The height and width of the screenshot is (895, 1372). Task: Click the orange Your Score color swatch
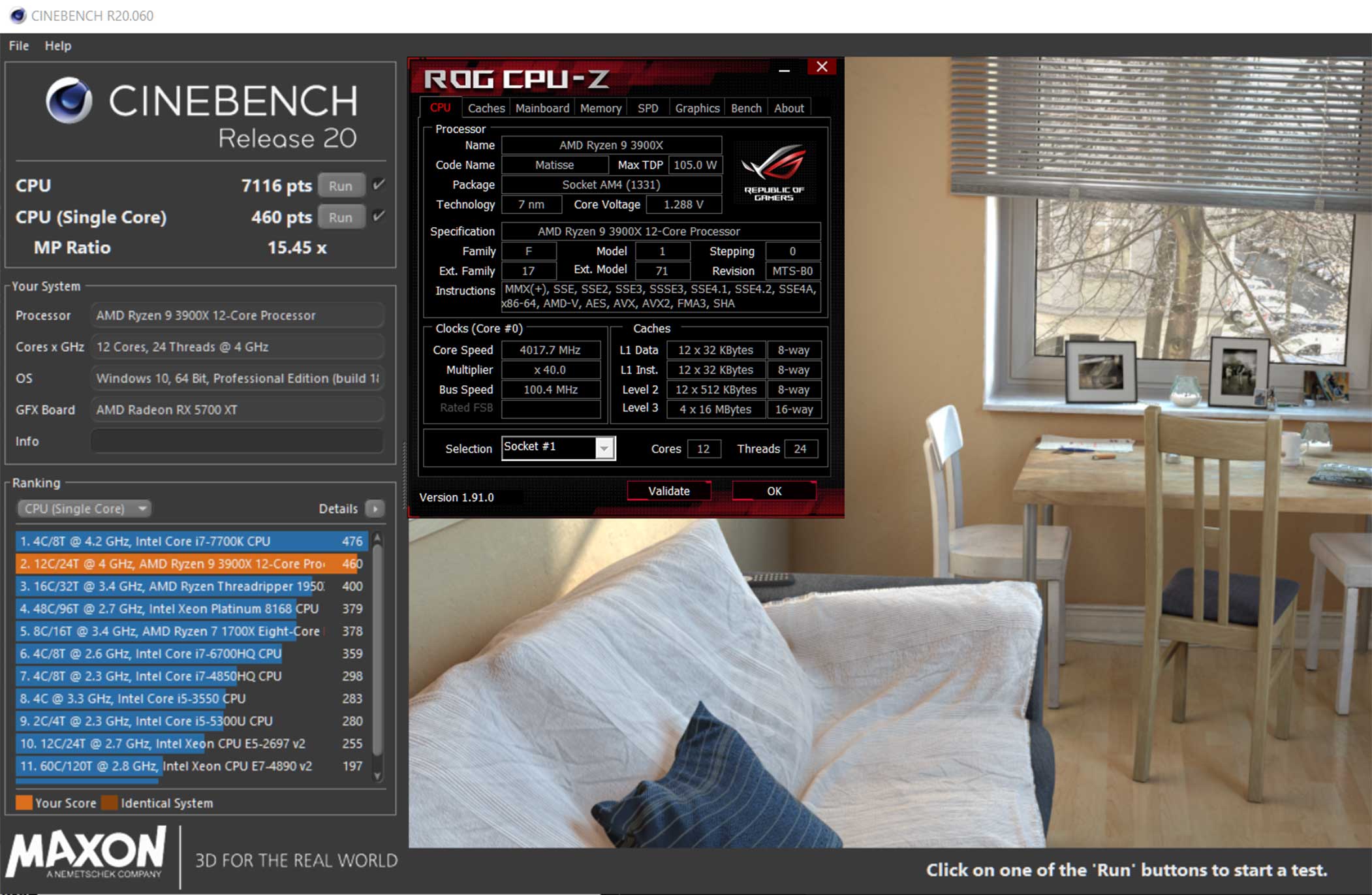coord(23,802)
